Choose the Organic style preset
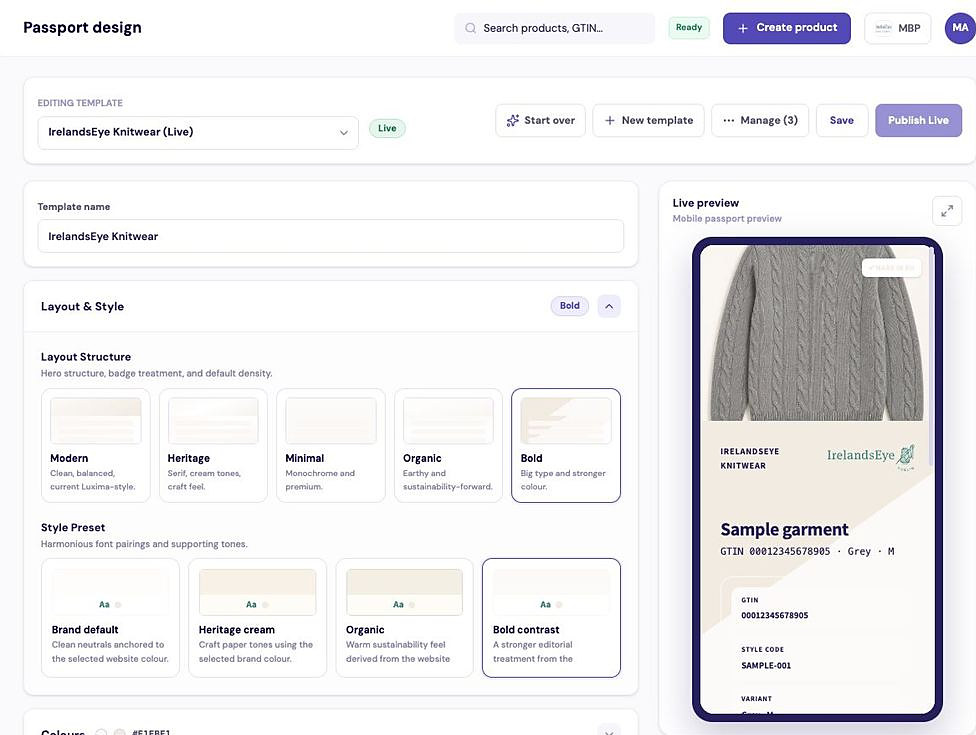Viewport: 976px width, 735px height. [404, 617]
